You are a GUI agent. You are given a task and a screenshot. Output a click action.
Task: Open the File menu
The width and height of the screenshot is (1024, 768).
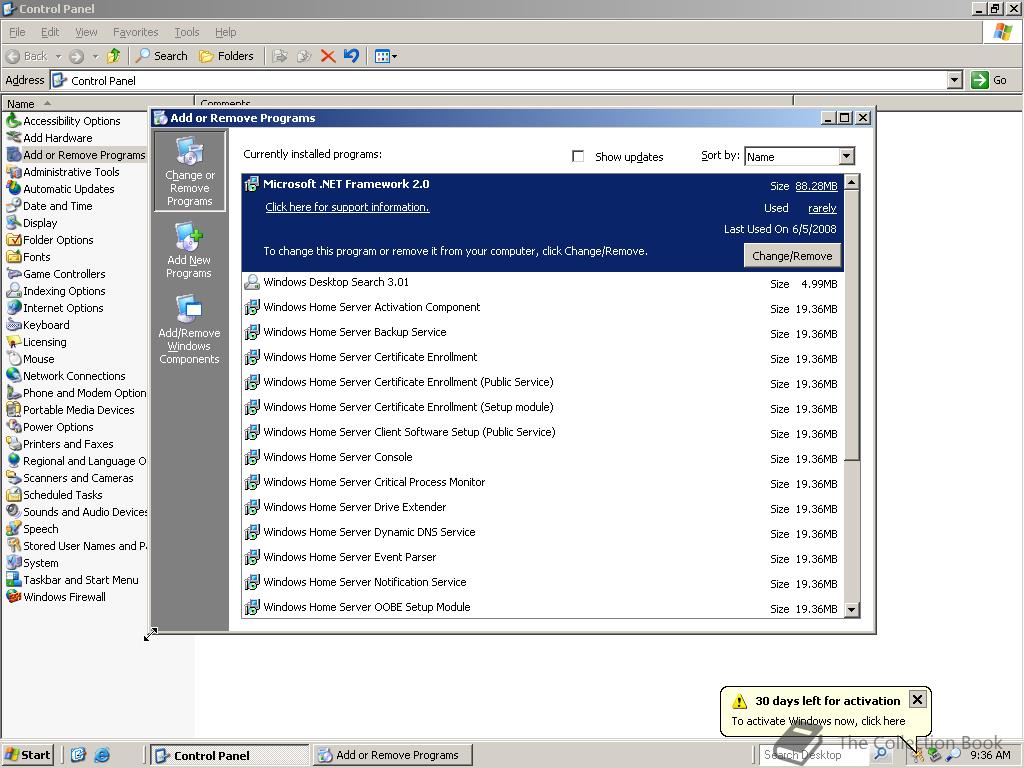pos(17,32)
